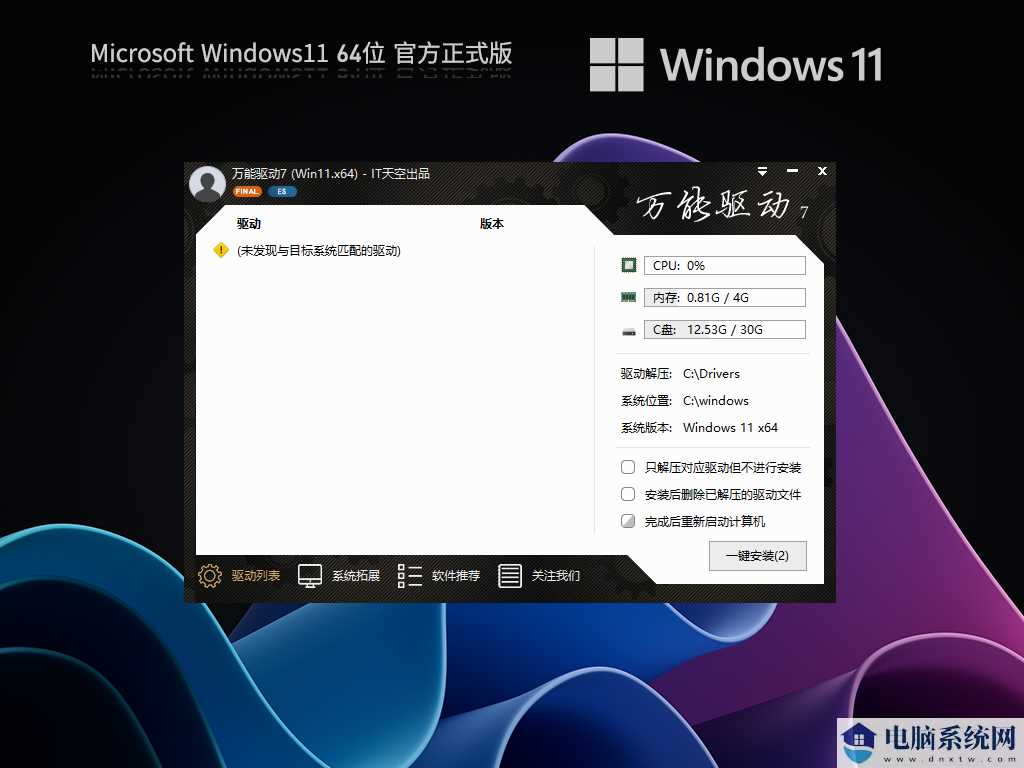
Task: Close the 万能驱动7 window
Action: pos(822,171)
